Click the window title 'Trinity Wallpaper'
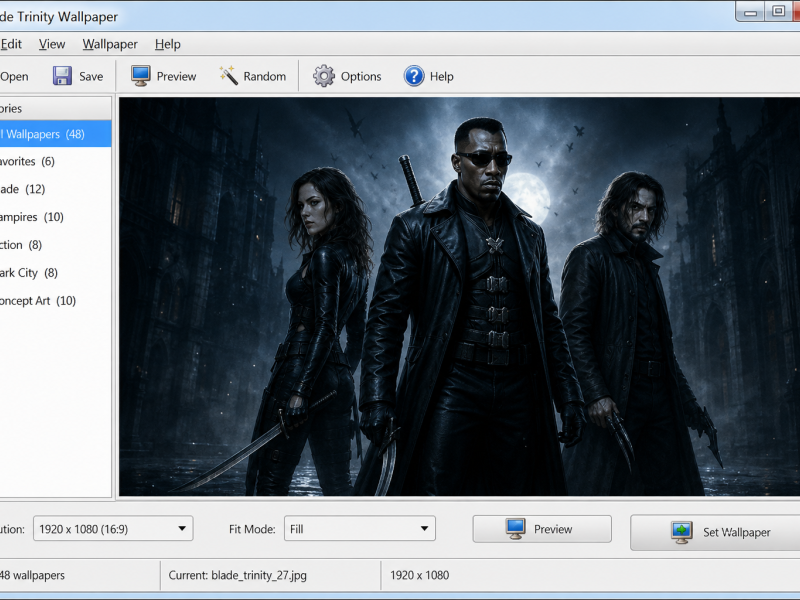 coord(67,17)
